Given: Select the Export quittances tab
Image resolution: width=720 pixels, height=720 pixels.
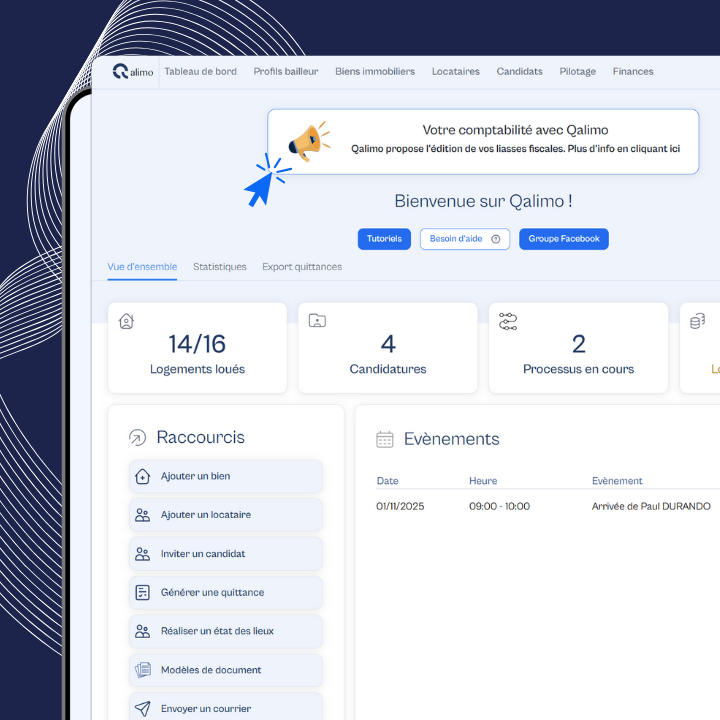Looking at the screenshot, I should click(302, 267).
